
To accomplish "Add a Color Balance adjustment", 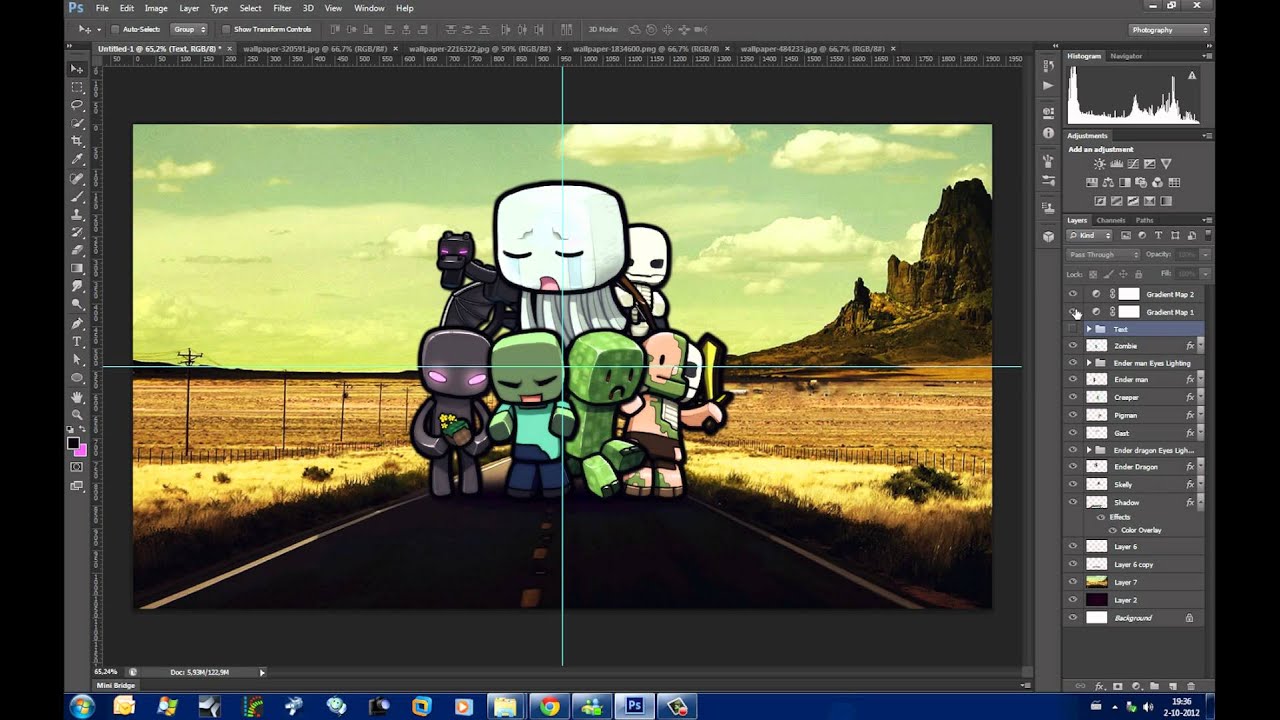I will (1109, 183).
